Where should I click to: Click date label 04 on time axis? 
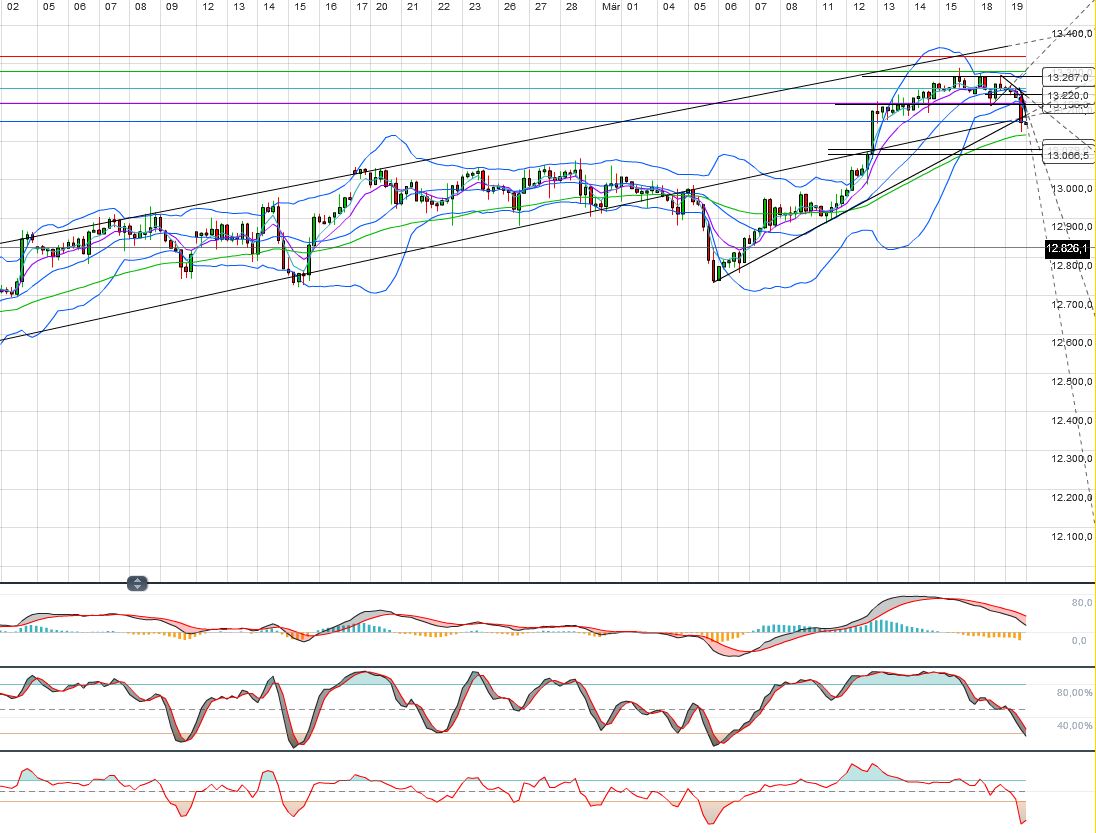(x=669, y=6)
